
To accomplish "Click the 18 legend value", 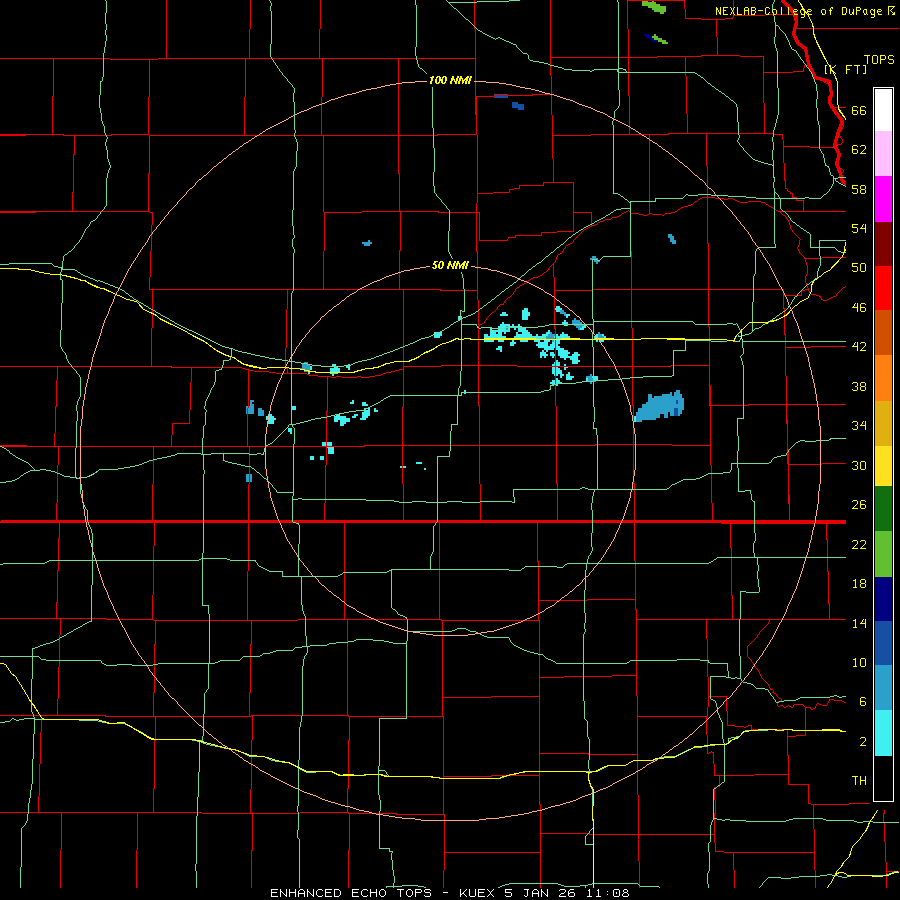I will [859, 584].
